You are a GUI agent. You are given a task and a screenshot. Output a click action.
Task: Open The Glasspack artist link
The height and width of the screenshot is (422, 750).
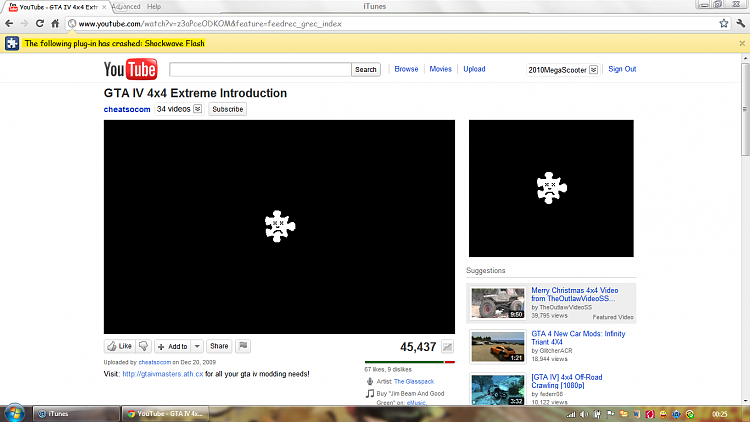click(414, 381)
